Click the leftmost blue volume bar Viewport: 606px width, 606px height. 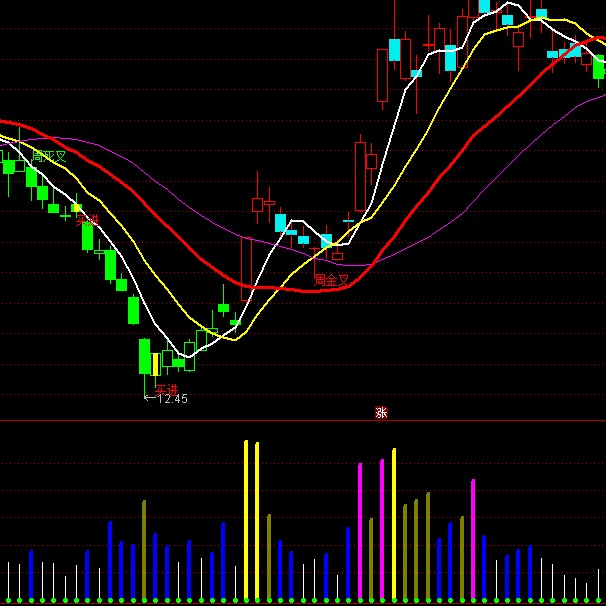coord(31,574)
